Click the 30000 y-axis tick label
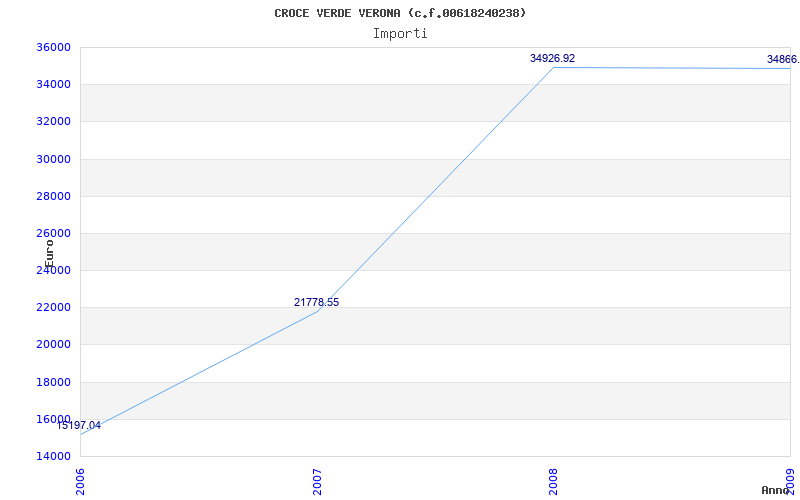This screenshot has height=500, width=800. pos(53,159)
